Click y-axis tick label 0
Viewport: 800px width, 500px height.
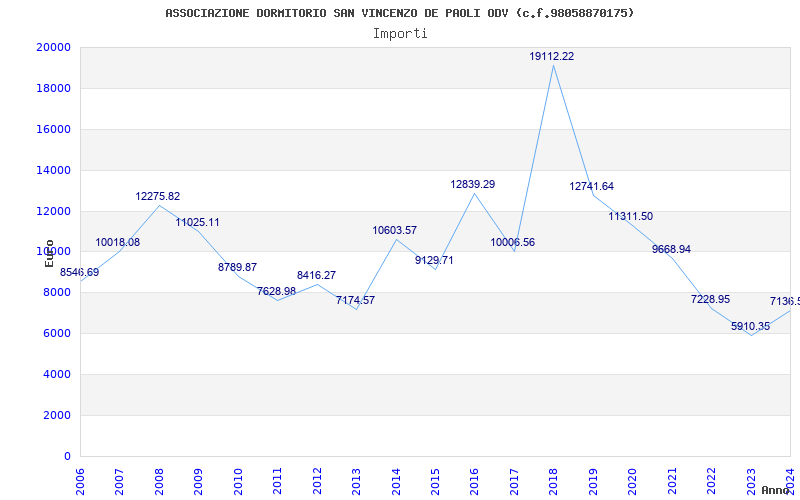pyautogui.click(x=67, y=457)
